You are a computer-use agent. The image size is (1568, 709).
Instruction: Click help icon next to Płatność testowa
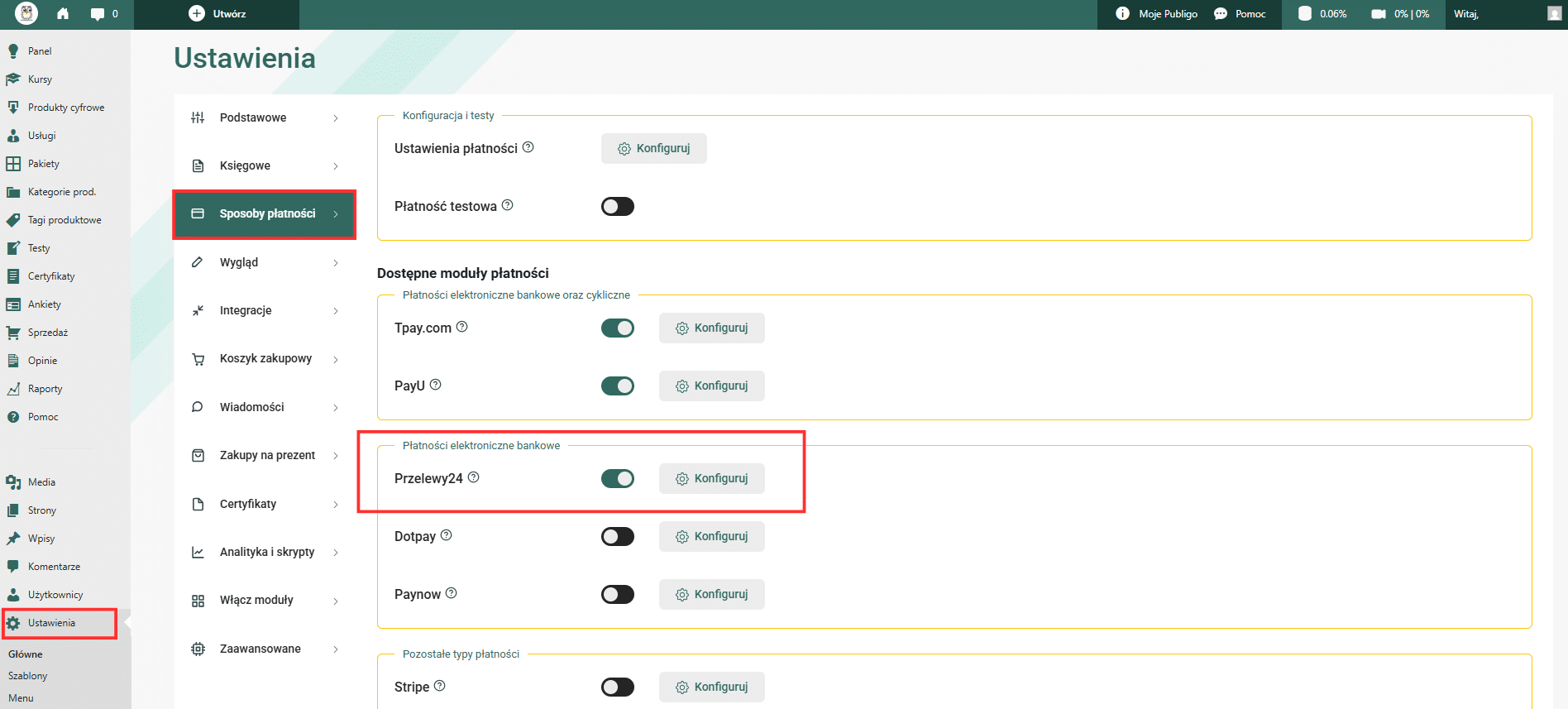[x=508, y=205]
